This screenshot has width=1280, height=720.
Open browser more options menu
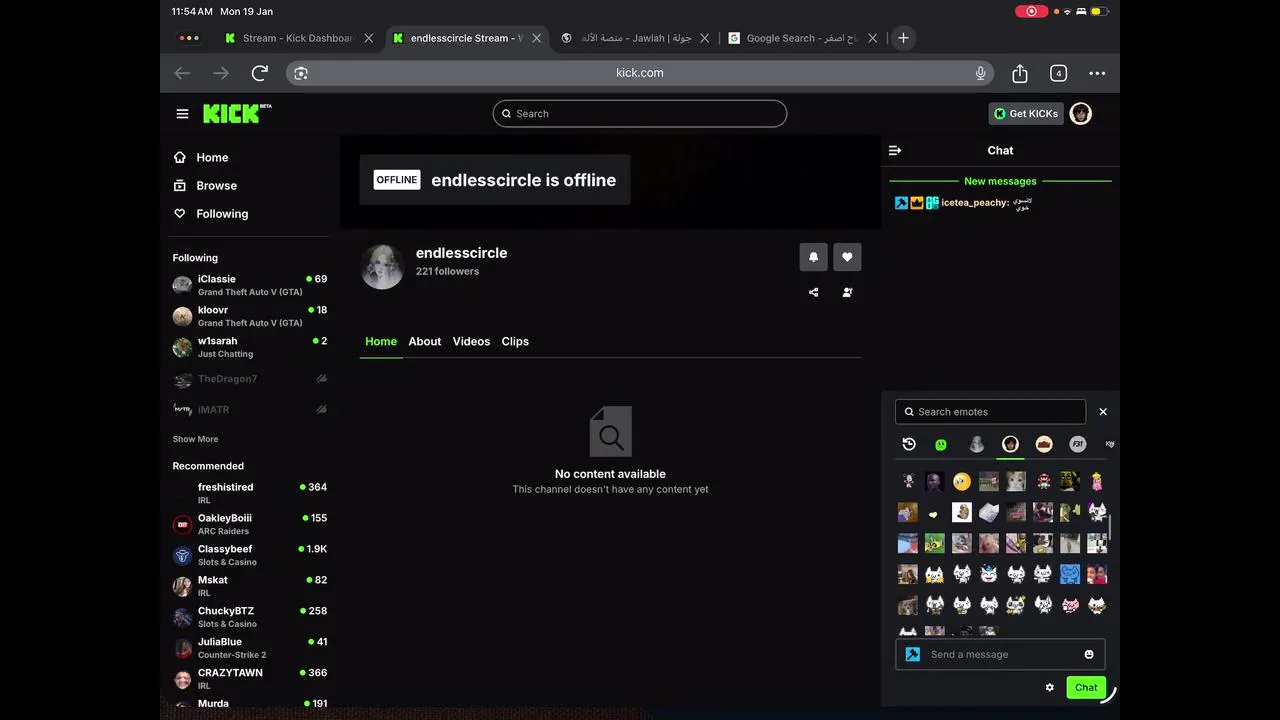click(1097, 73)
